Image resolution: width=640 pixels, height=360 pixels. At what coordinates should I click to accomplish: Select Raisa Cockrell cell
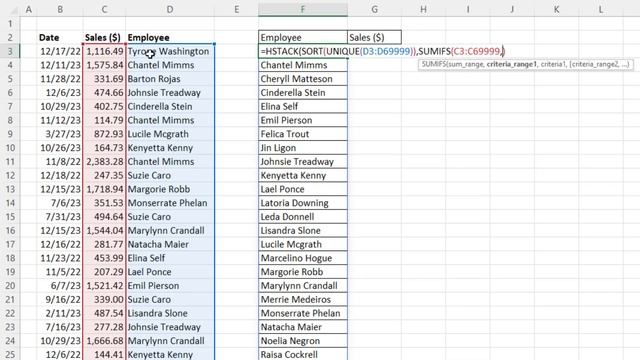click(x=303, y=354)
